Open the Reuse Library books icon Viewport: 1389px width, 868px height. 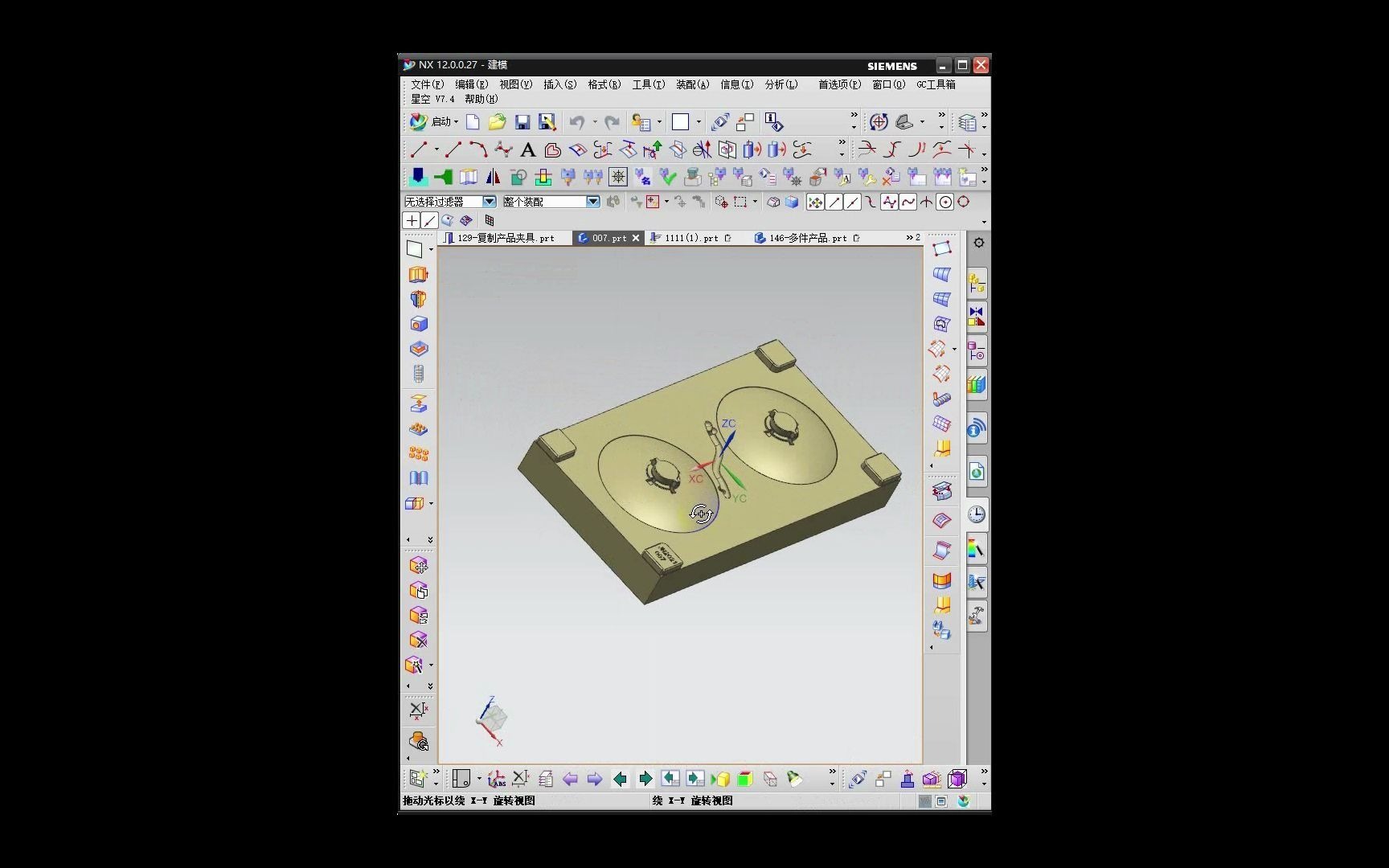(x=977, y=384)
